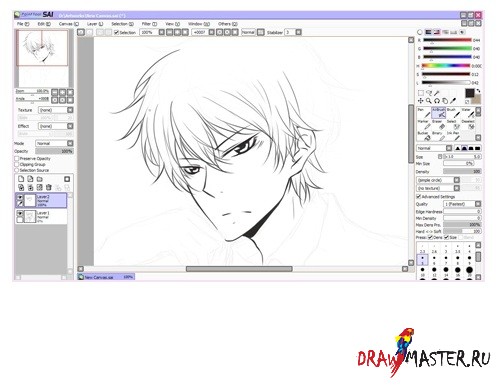Toggle pressure Size checkbox

click(x=446, y=237)
